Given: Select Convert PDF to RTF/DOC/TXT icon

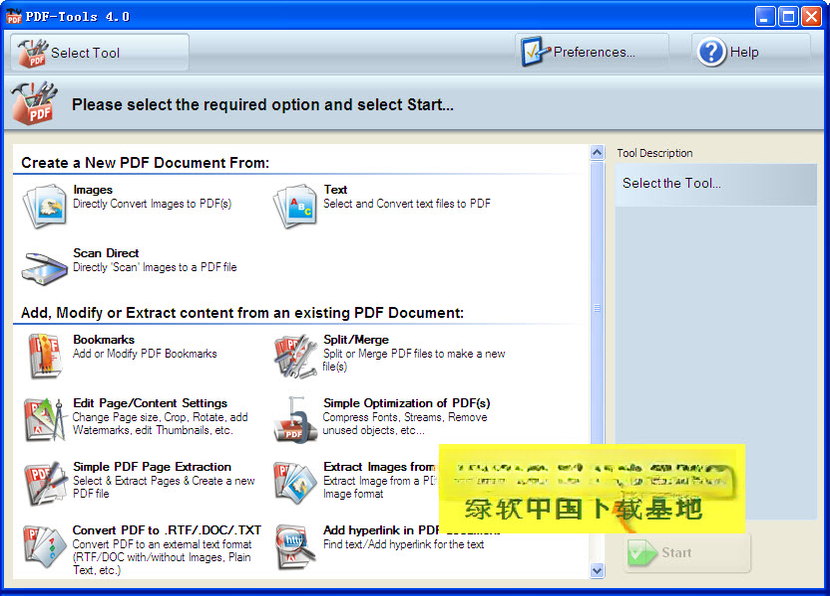Looking at the screenshot, I should tap(45, 547).
